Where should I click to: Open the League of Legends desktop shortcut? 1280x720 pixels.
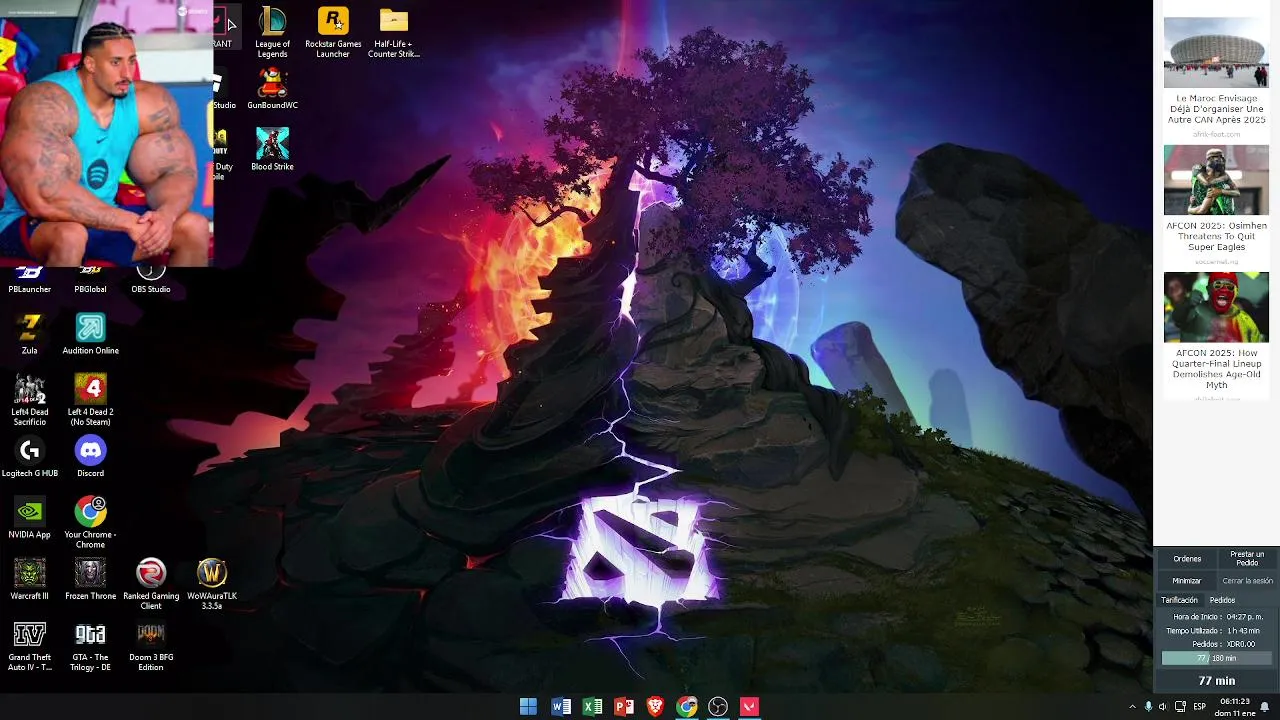click(272, 32)
